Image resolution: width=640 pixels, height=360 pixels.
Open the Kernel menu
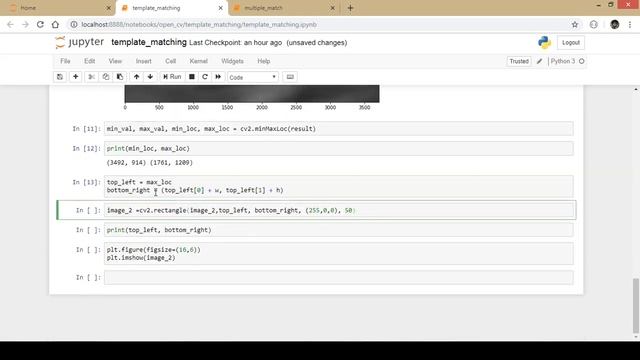tap(198, 61)
